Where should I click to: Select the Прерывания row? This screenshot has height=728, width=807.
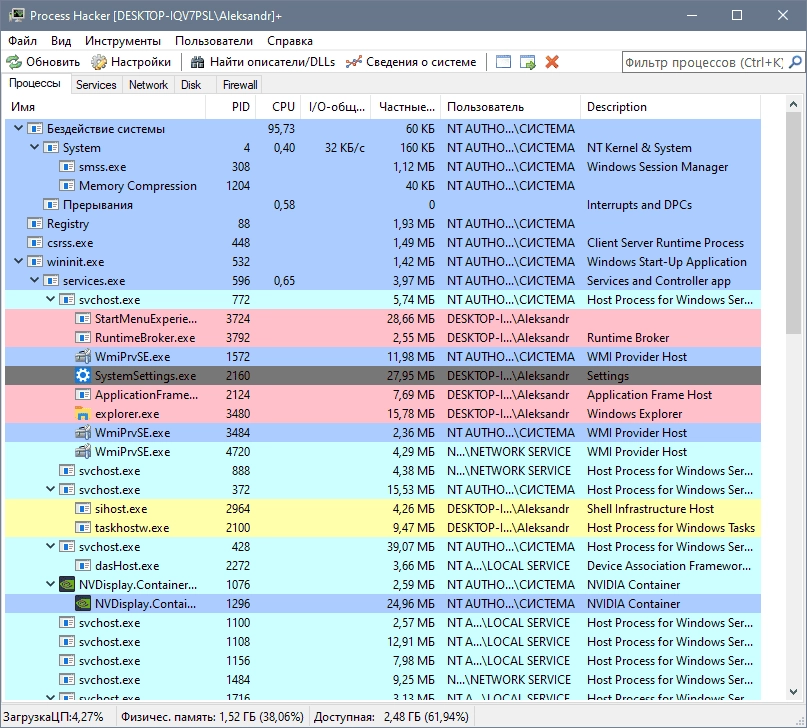coord(383,205)
